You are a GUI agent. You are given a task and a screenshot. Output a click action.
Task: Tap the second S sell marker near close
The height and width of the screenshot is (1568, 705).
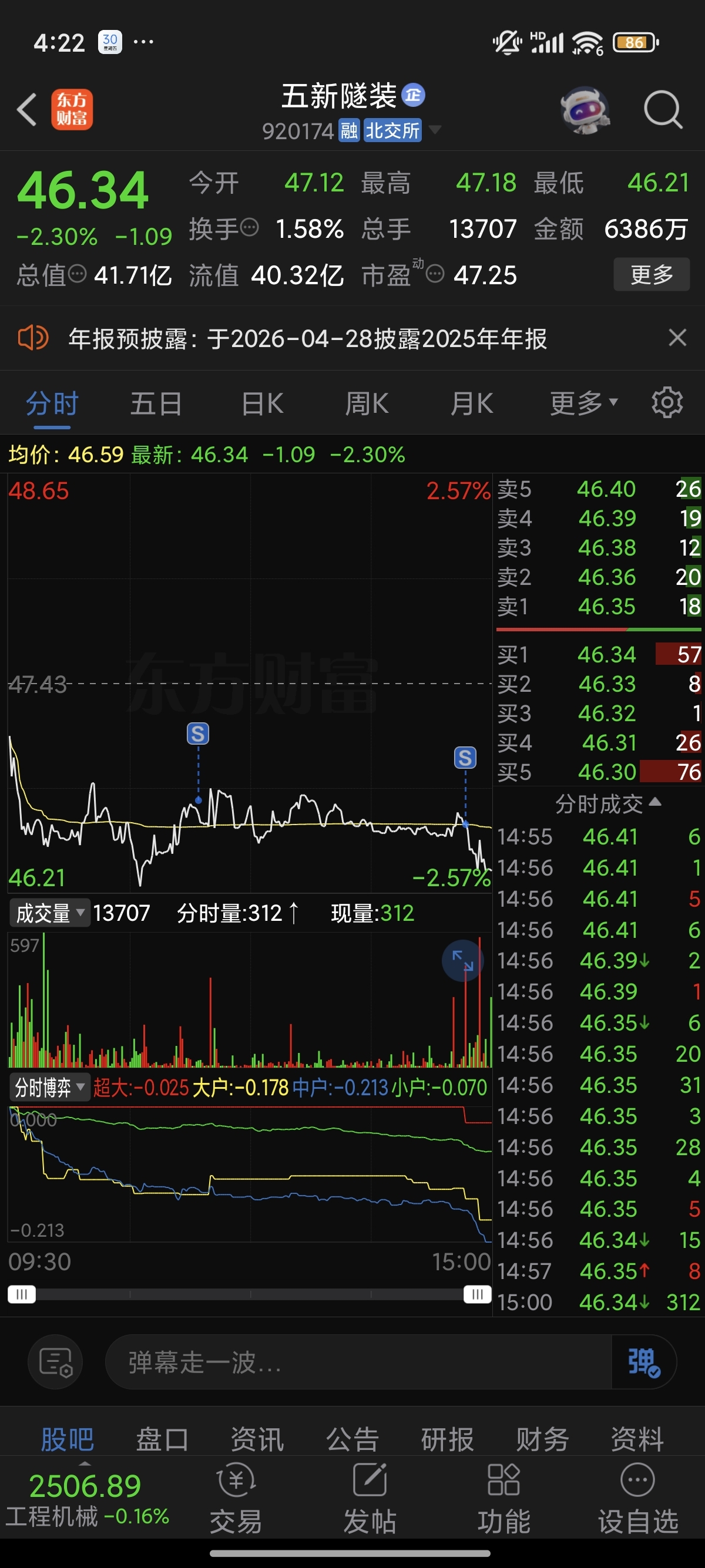(x=465, y=758)
